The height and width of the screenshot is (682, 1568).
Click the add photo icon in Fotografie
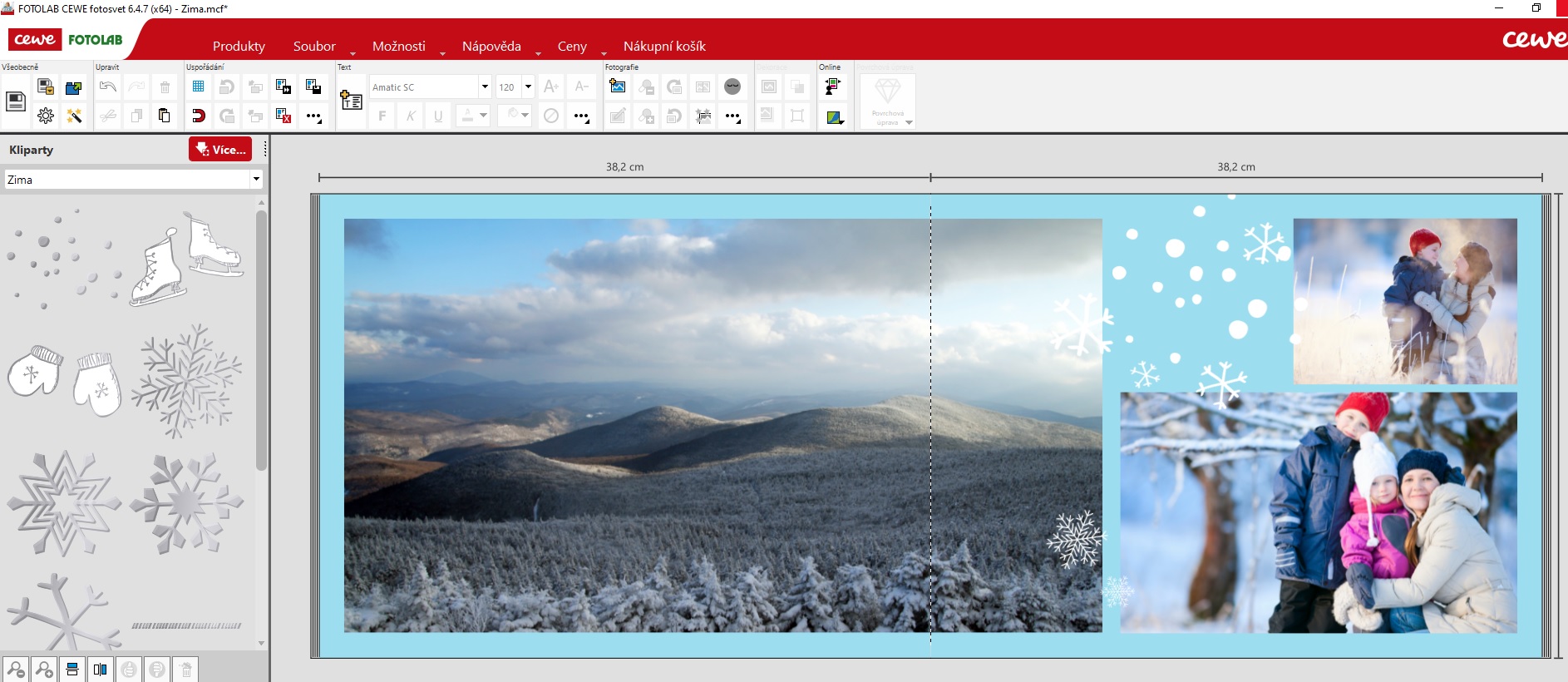point(618,86)
